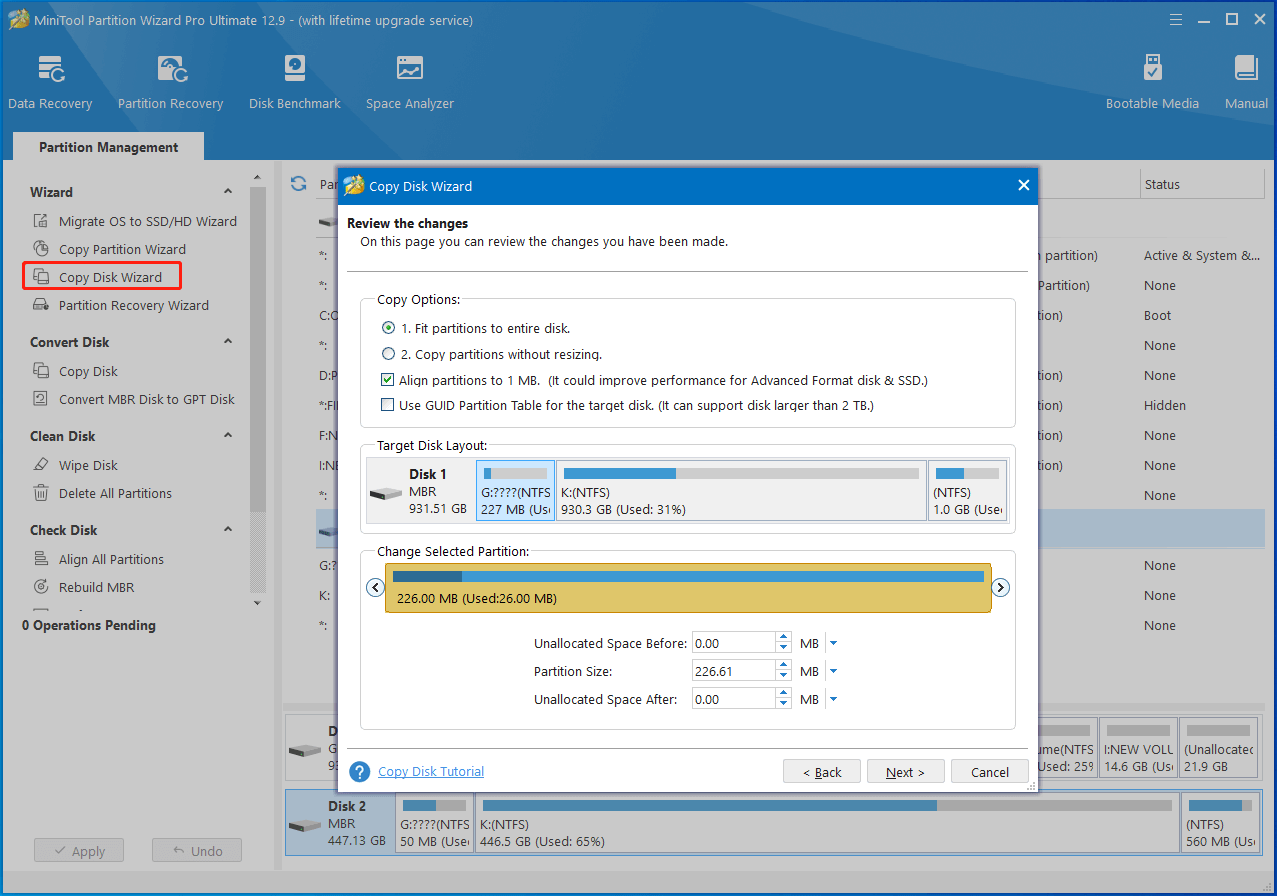Start the Disk Benchmark tool
The image size is (1277, 896).
[x=294, y=80]
